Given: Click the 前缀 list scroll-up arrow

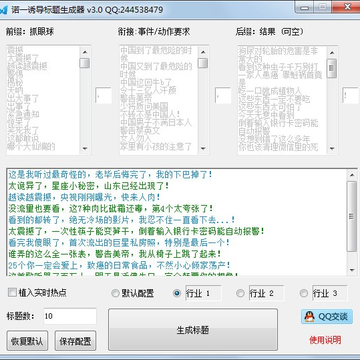Looking at the screenshot, I should 85,52.
